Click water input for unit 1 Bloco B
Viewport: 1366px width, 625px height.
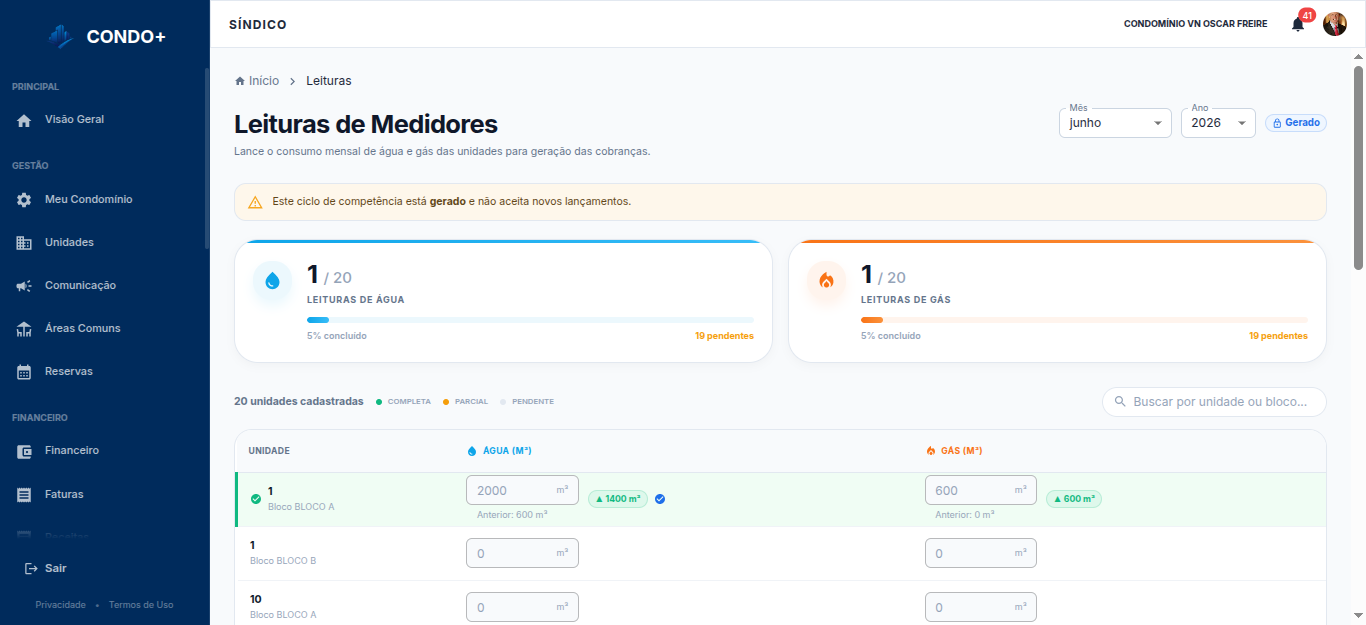pyautogui.click(x=522, y=553)
